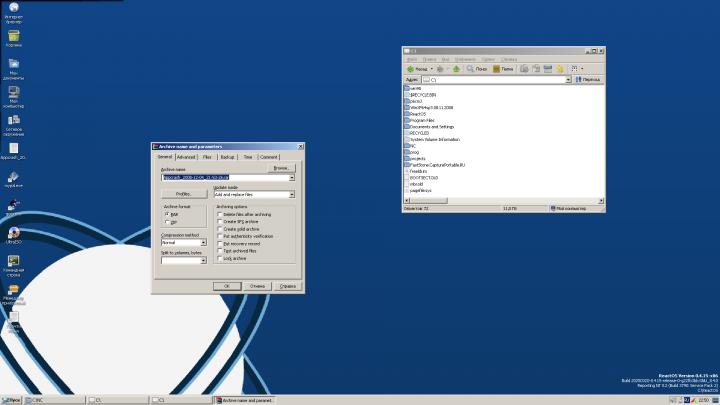The width and height of the screenshot is (720, 405).
Task: Open the Search tool in explorer toolbar
Action: coord(477,69)
